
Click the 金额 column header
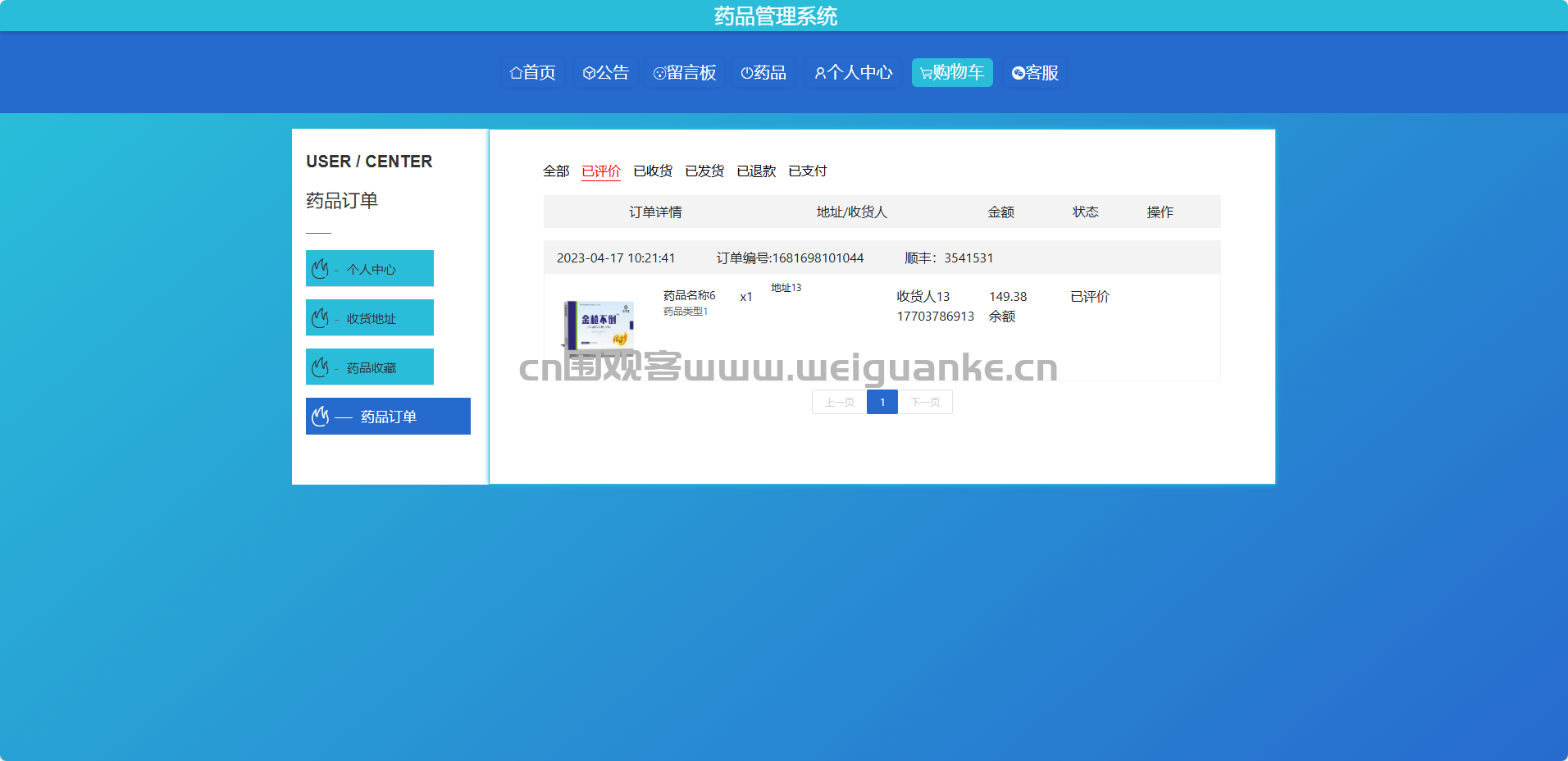pos(1001,212)
